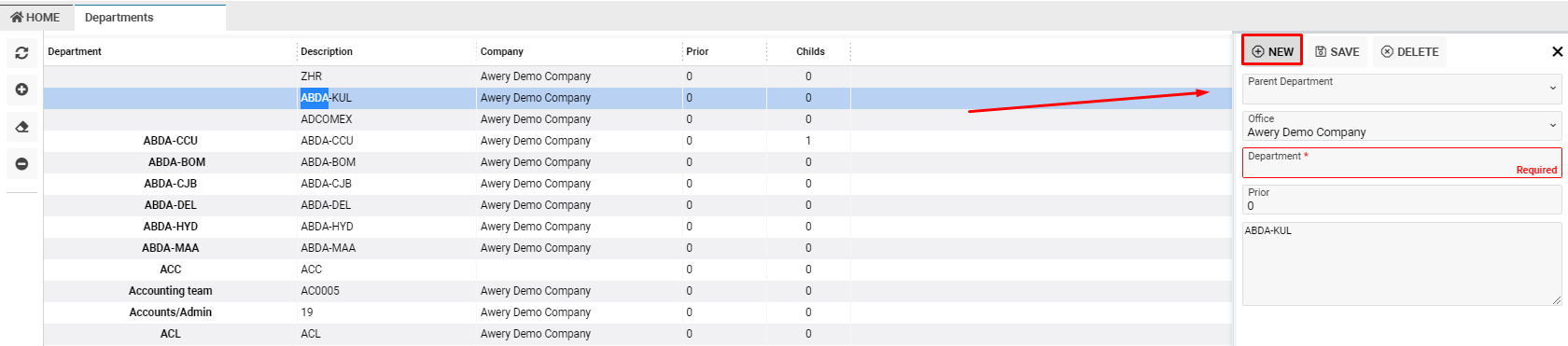The image size is (1568, 346).
Task: Click the refresh icon in left sidebar
Action: point(21,53)
